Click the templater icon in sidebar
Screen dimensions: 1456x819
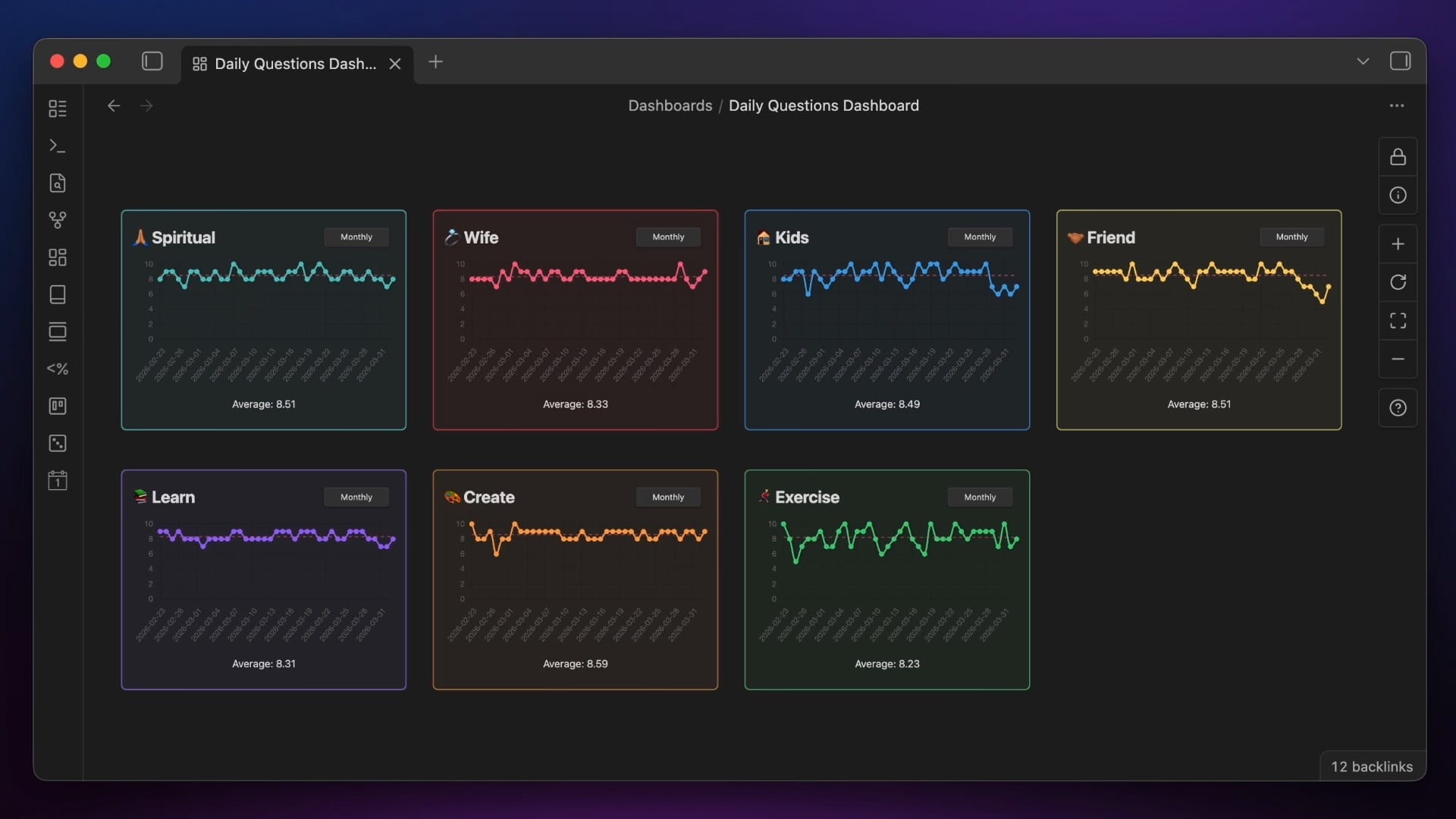point(58,369)
